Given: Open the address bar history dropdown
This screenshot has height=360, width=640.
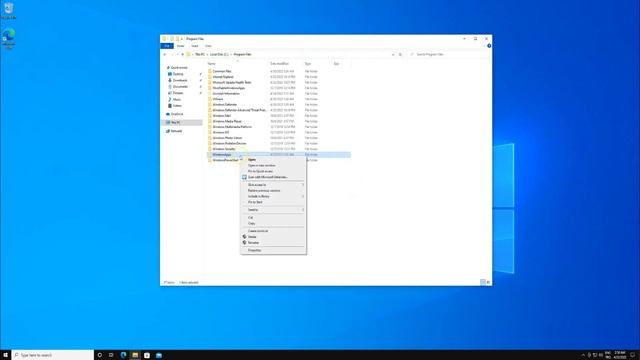Looking at the screenshot, I should pyautogui.click(x=393, y=54).
